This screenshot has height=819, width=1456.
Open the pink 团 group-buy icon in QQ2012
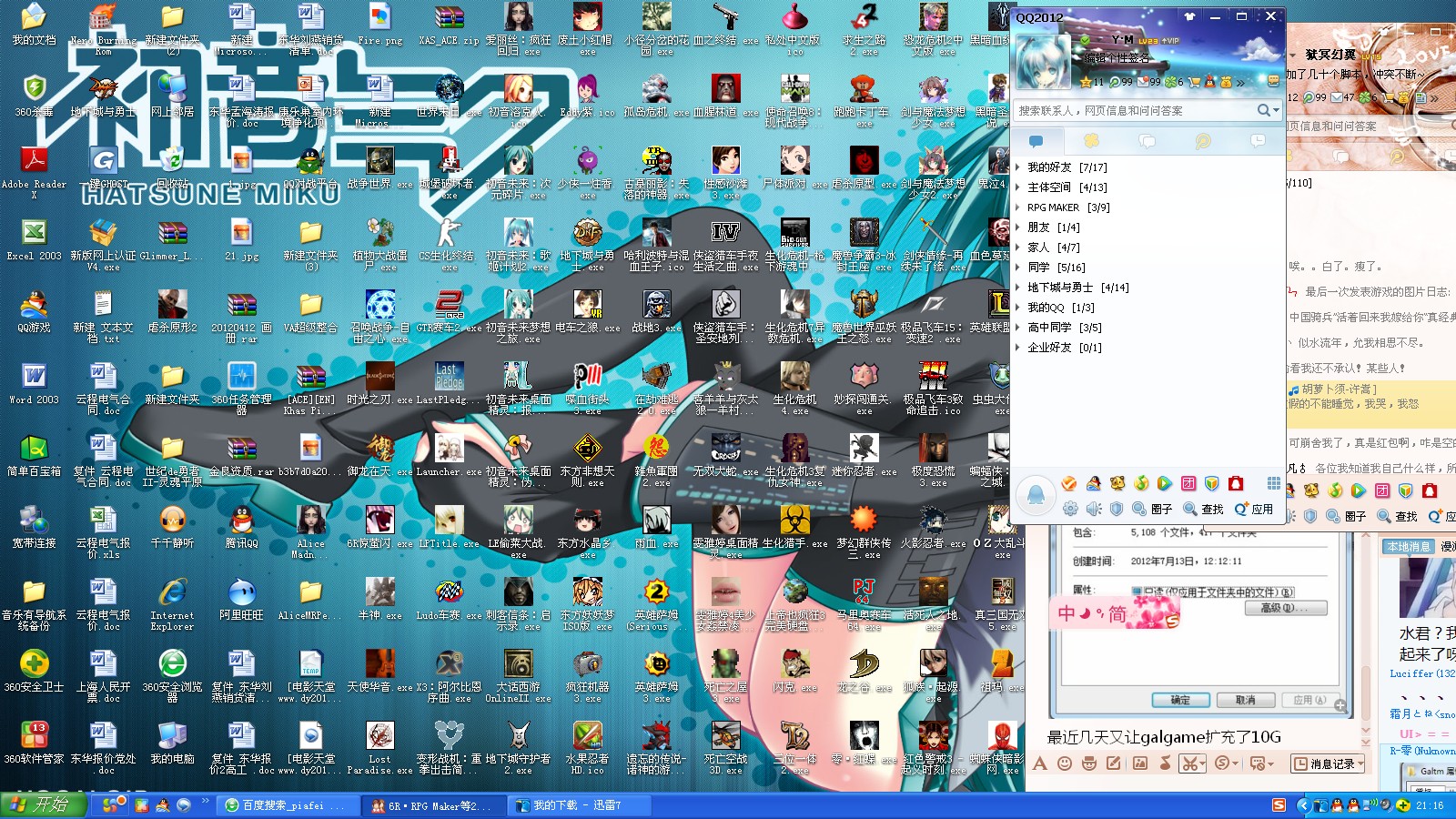tap(1188, 483)
